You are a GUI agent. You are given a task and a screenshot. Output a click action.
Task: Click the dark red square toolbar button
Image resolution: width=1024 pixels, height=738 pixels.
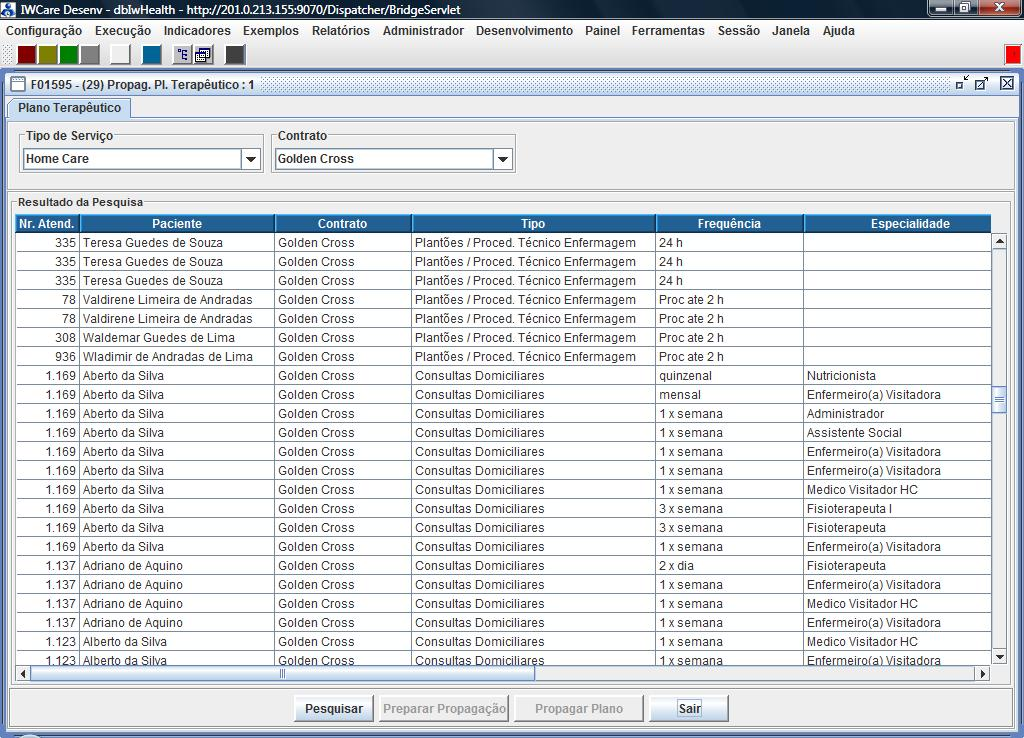27,55
